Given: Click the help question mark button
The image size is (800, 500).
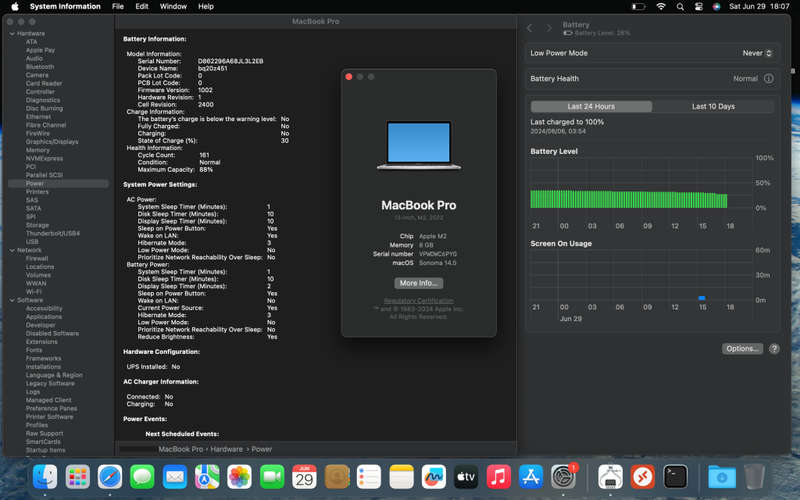Looking at the screenshot, I should point(774,348).
